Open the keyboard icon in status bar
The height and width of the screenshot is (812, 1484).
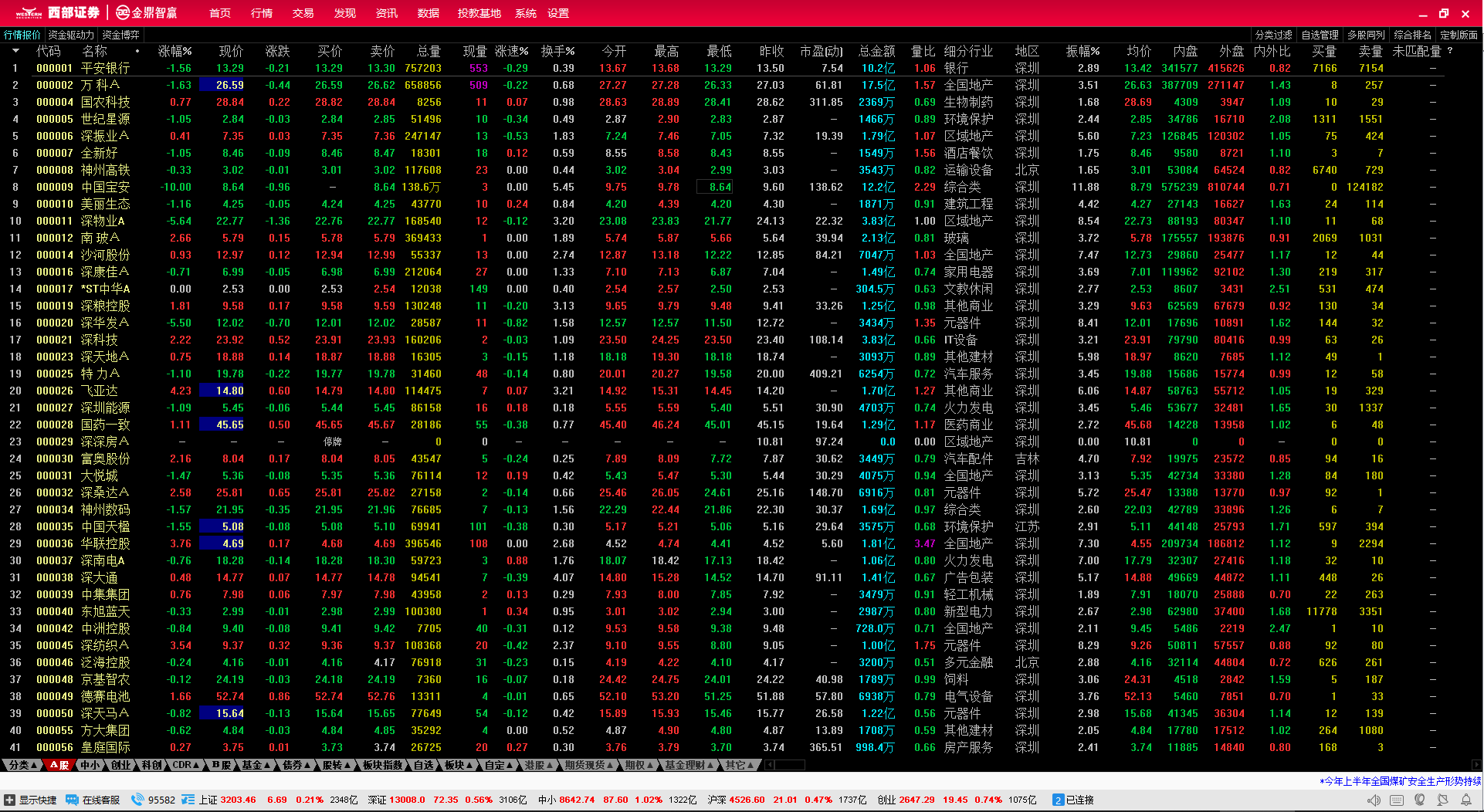click(x=1397, y=800)
